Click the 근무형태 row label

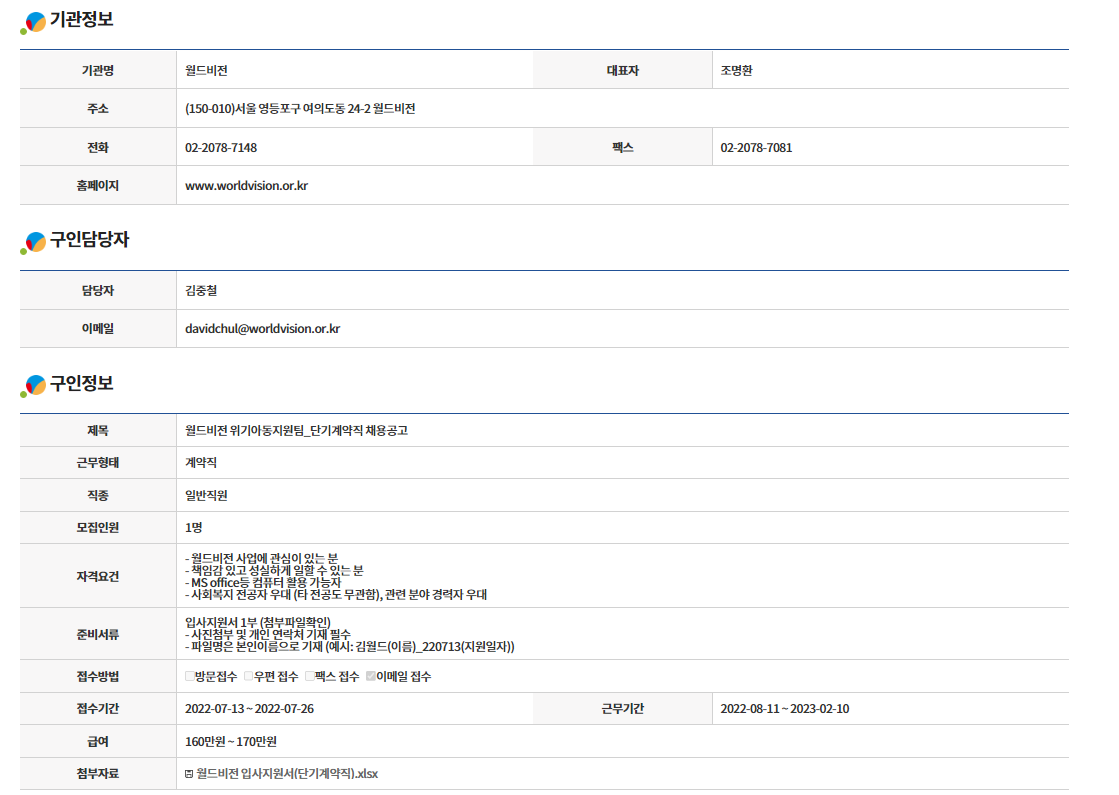[x=98, y=462]
